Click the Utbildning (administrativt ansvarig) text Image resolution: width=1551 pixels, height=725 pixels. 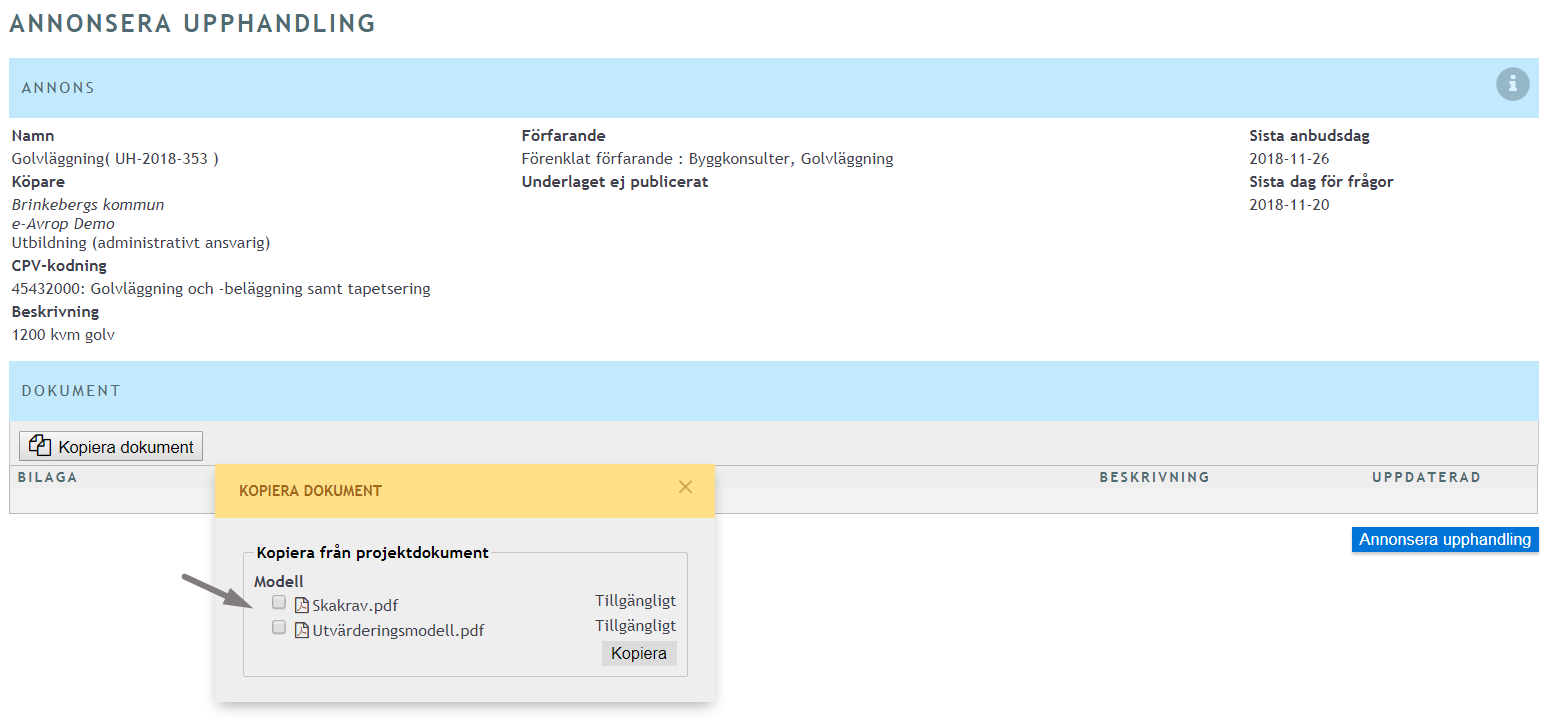click(141, 242)
